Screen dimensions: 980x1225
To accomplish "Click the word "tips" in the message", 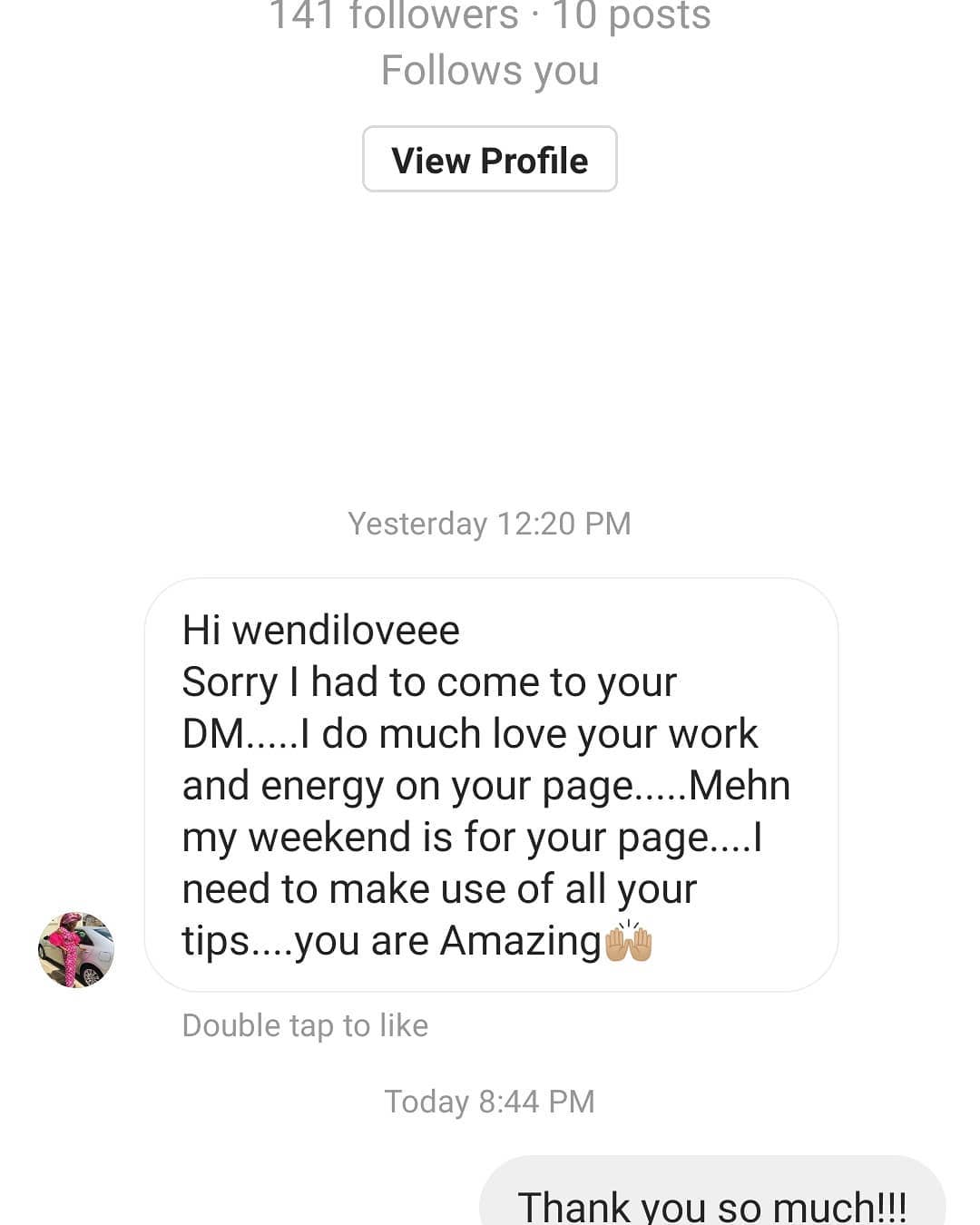I will (x=215, y=941).
